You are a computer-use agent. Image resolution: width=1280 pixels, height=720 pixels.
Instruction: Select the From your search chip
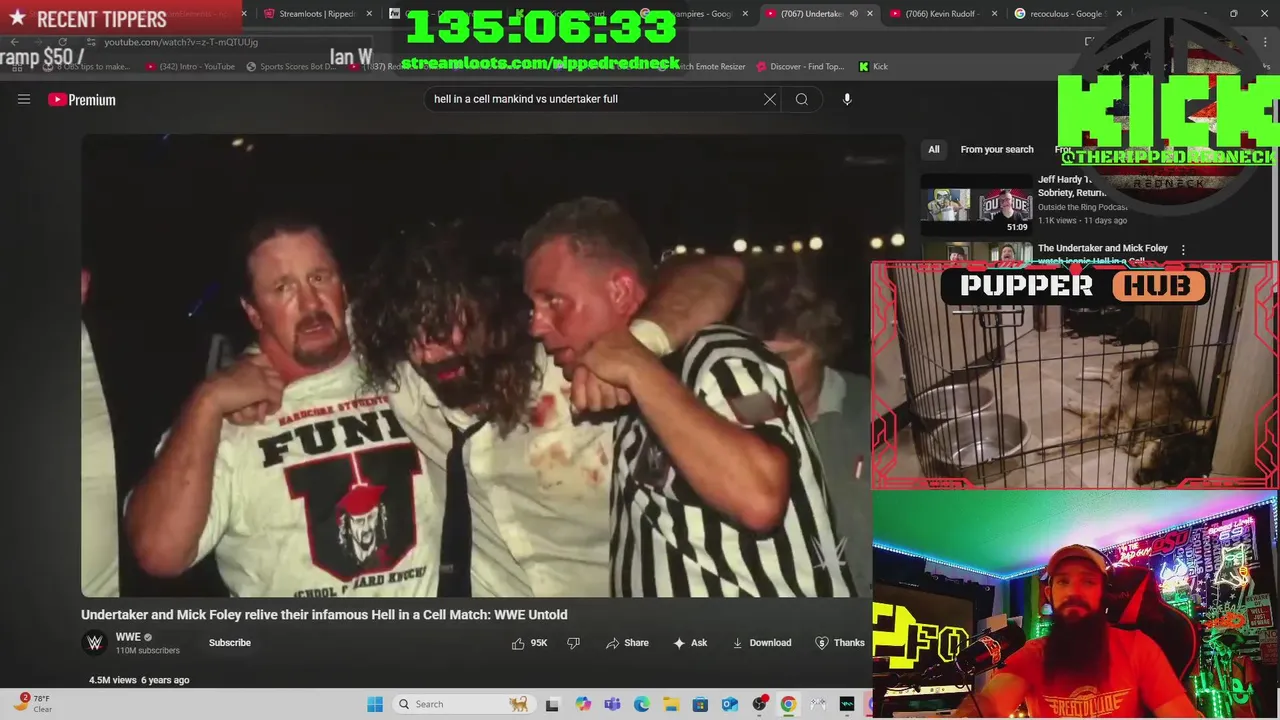click(x=997, y=150)
